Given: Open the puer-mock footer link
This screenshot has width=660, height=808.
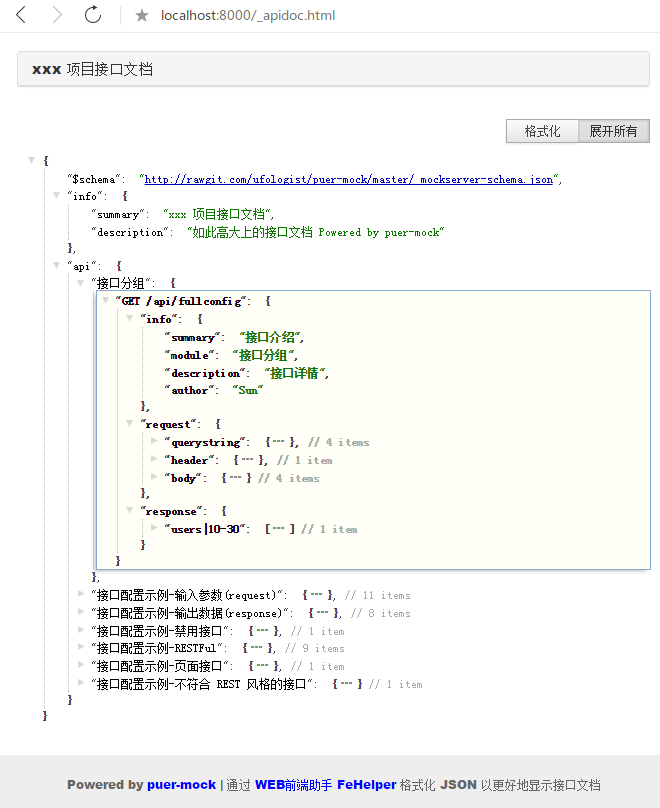Looking at the screenshot, I should point(181,785).
